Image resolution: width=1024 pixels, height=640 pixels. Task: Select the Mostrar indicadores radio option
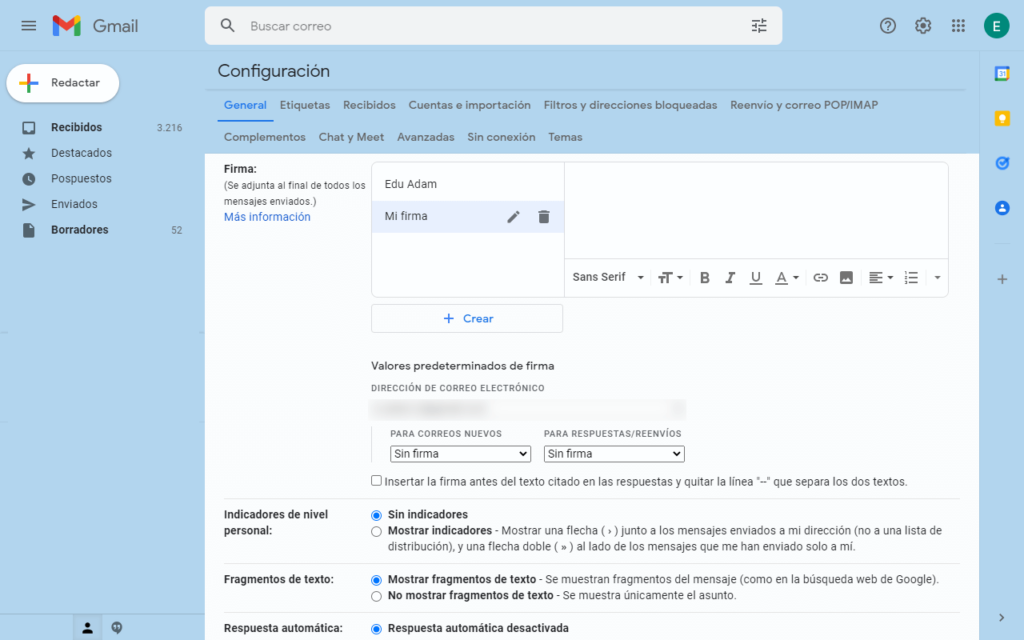(x=376, y=531)
